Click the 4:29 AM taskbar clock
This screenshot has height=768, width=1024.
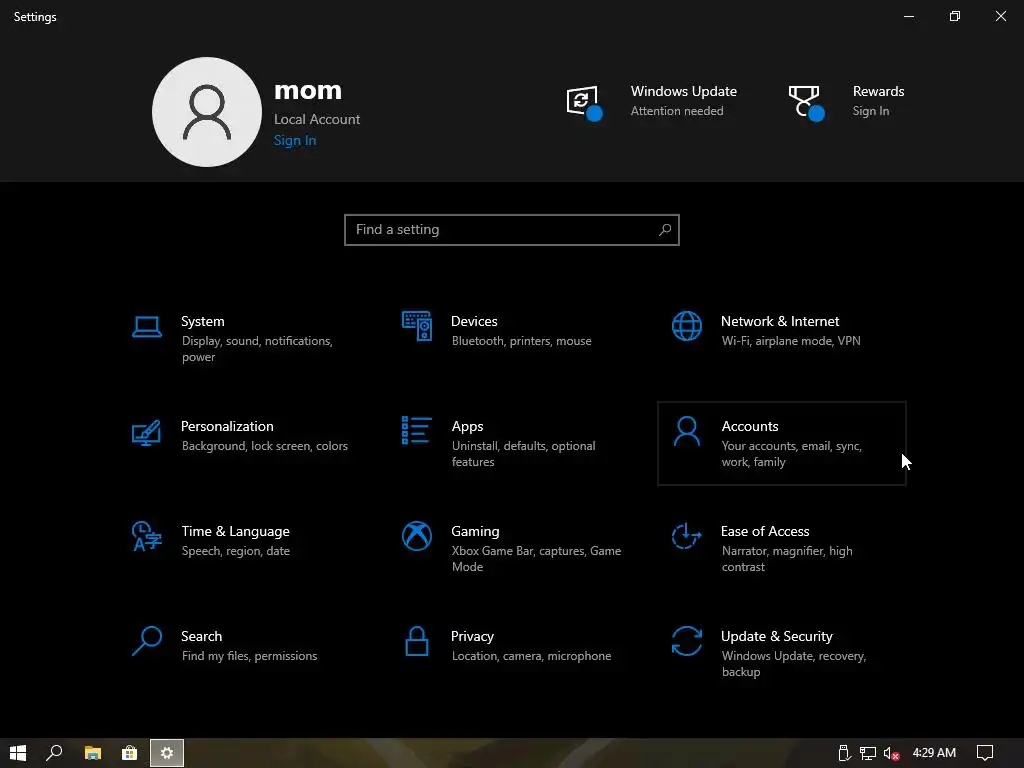(x=934, y=753)
